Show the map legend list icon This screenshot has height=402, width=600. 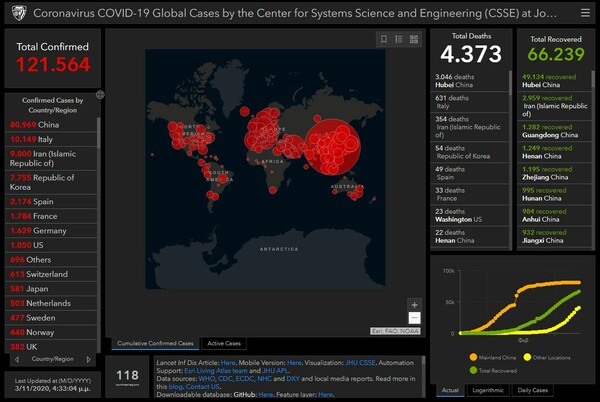[399, 39]
